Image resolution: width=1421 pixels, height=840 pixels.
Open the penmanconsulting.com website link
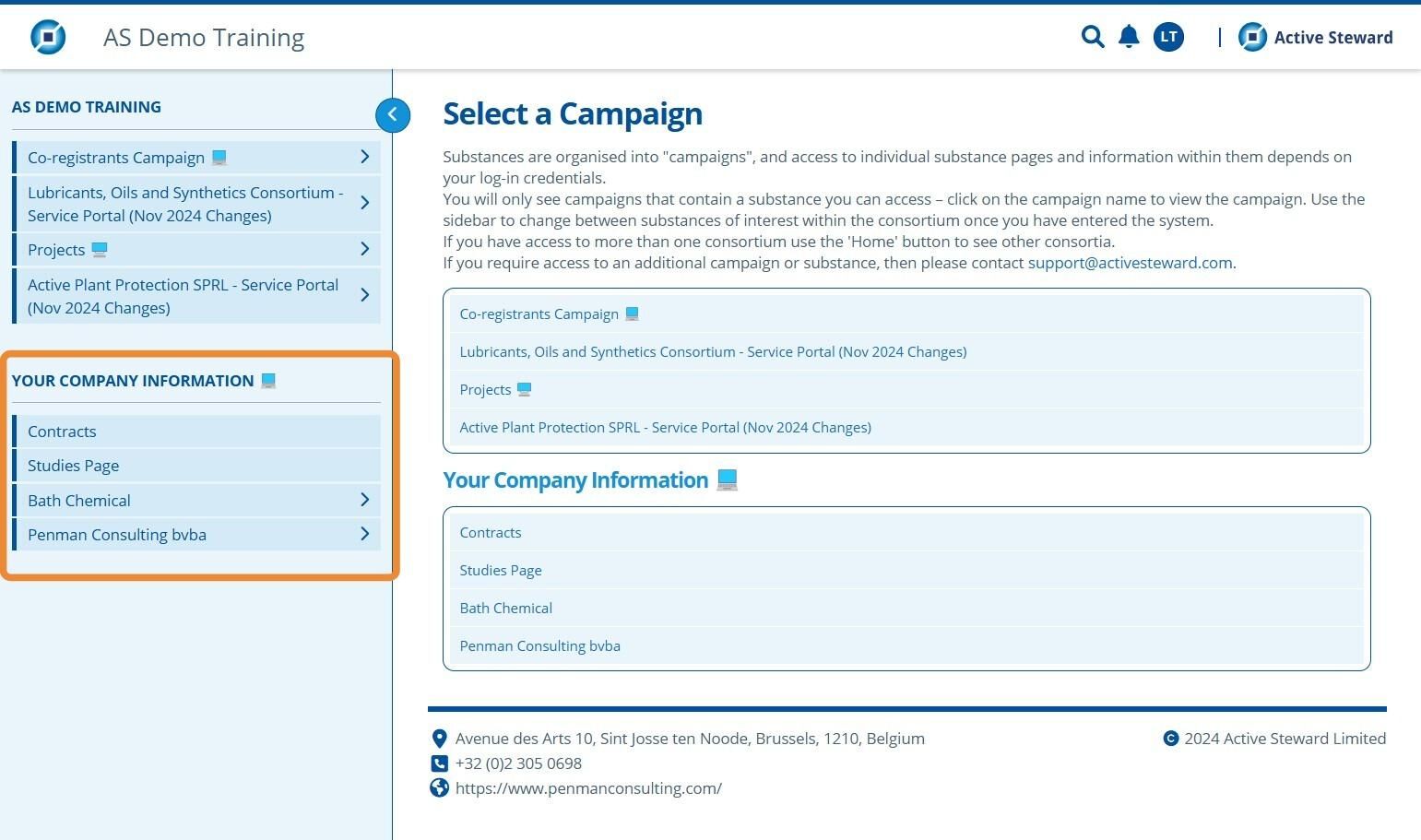pyautogui.click(x=588, y=788)
